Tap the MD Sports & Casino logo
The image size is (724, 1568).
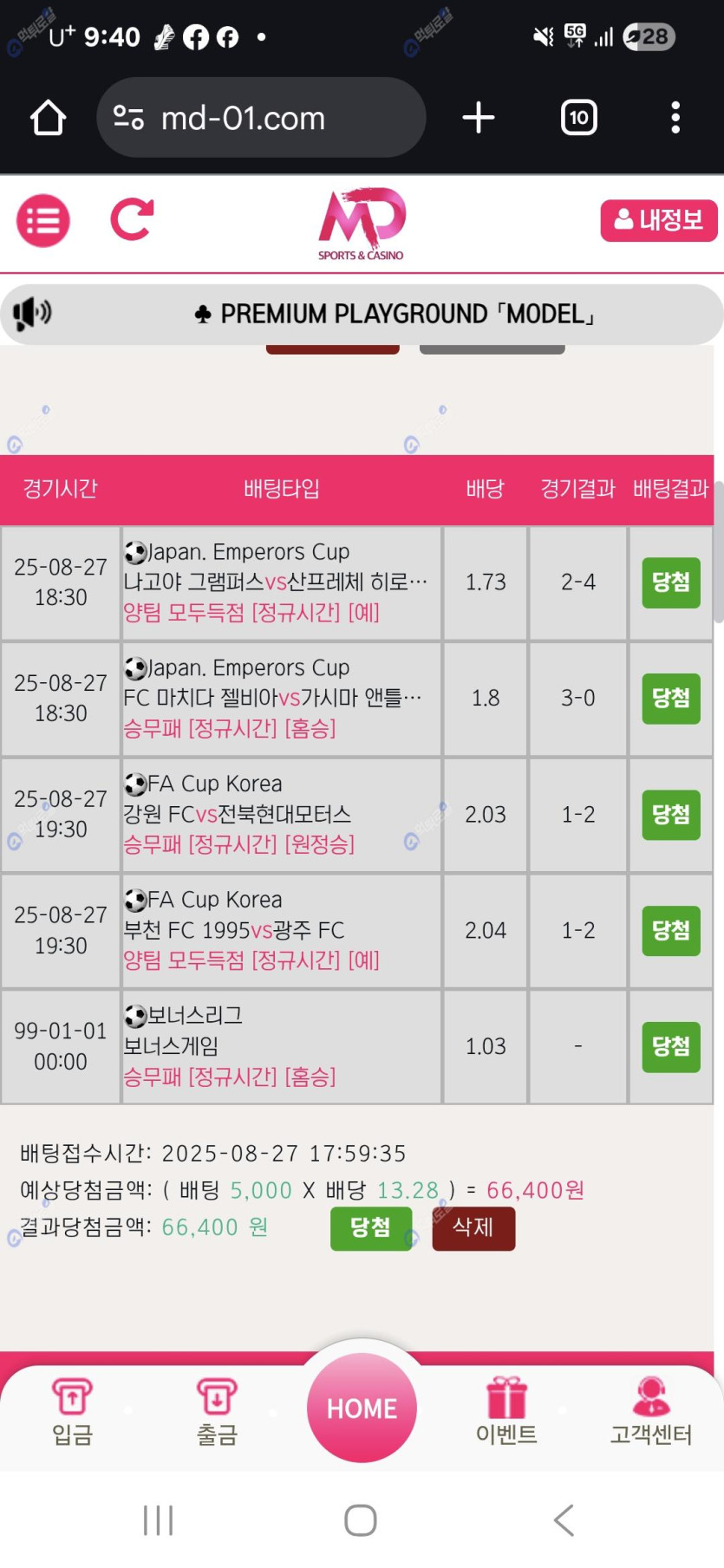[x=362, y=224]
